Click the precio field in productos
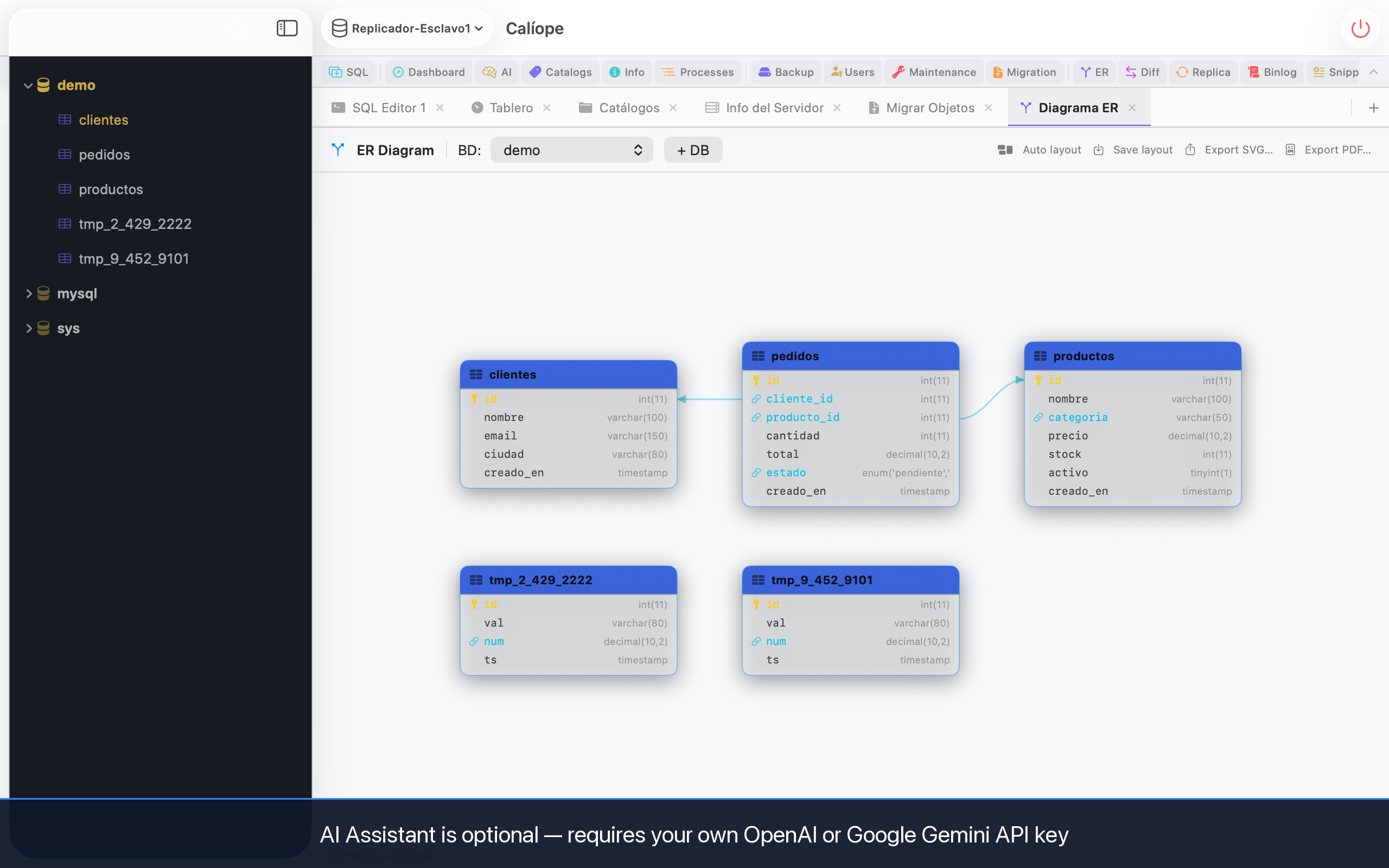1389x868 pixels. [x=1132, y=436]
